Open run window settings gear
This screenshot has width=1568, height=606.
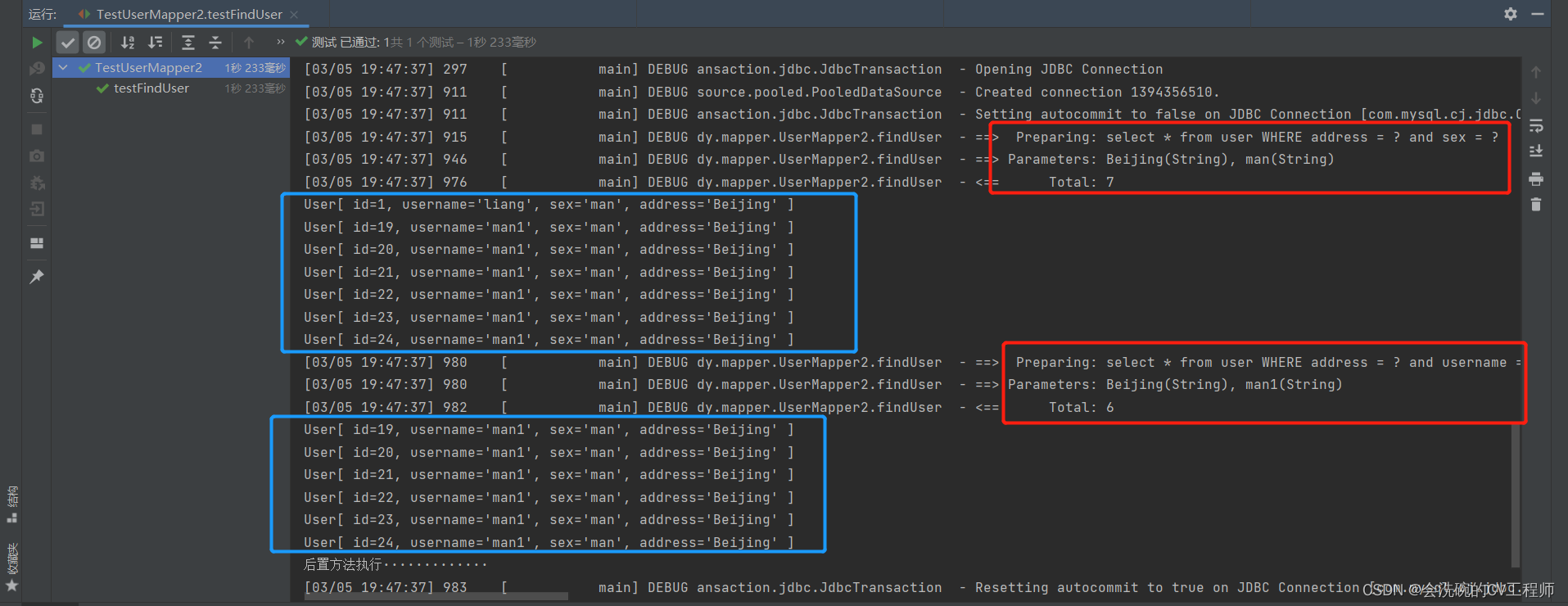[1511, 14]
